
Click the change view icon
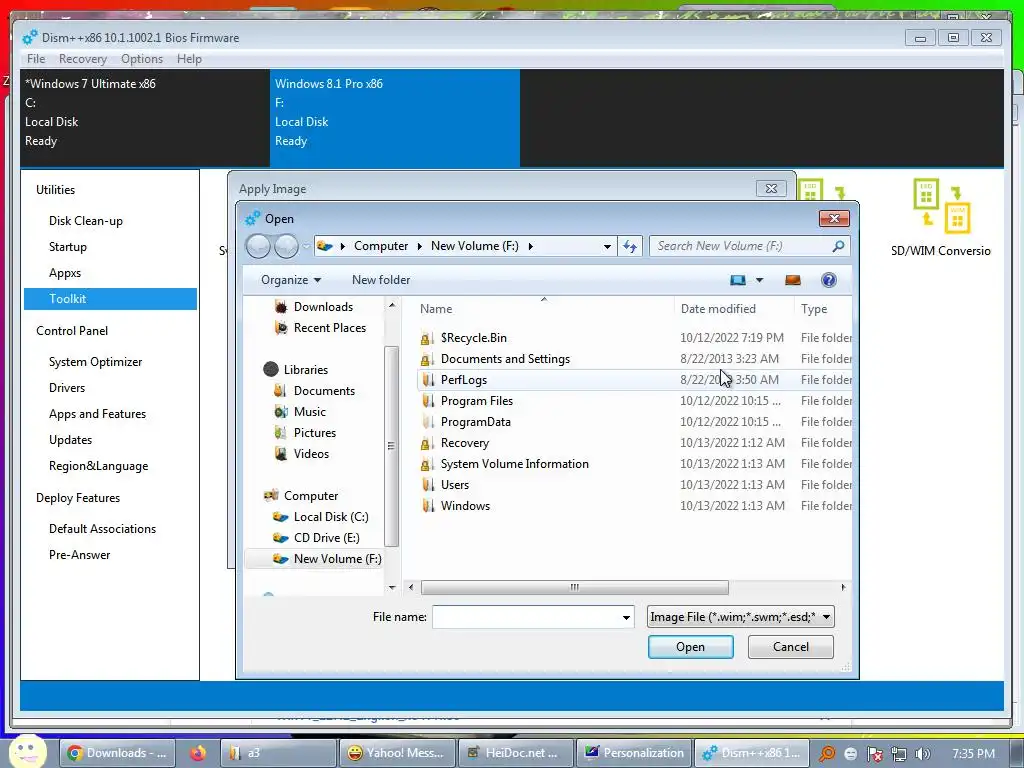pos(738,280)
